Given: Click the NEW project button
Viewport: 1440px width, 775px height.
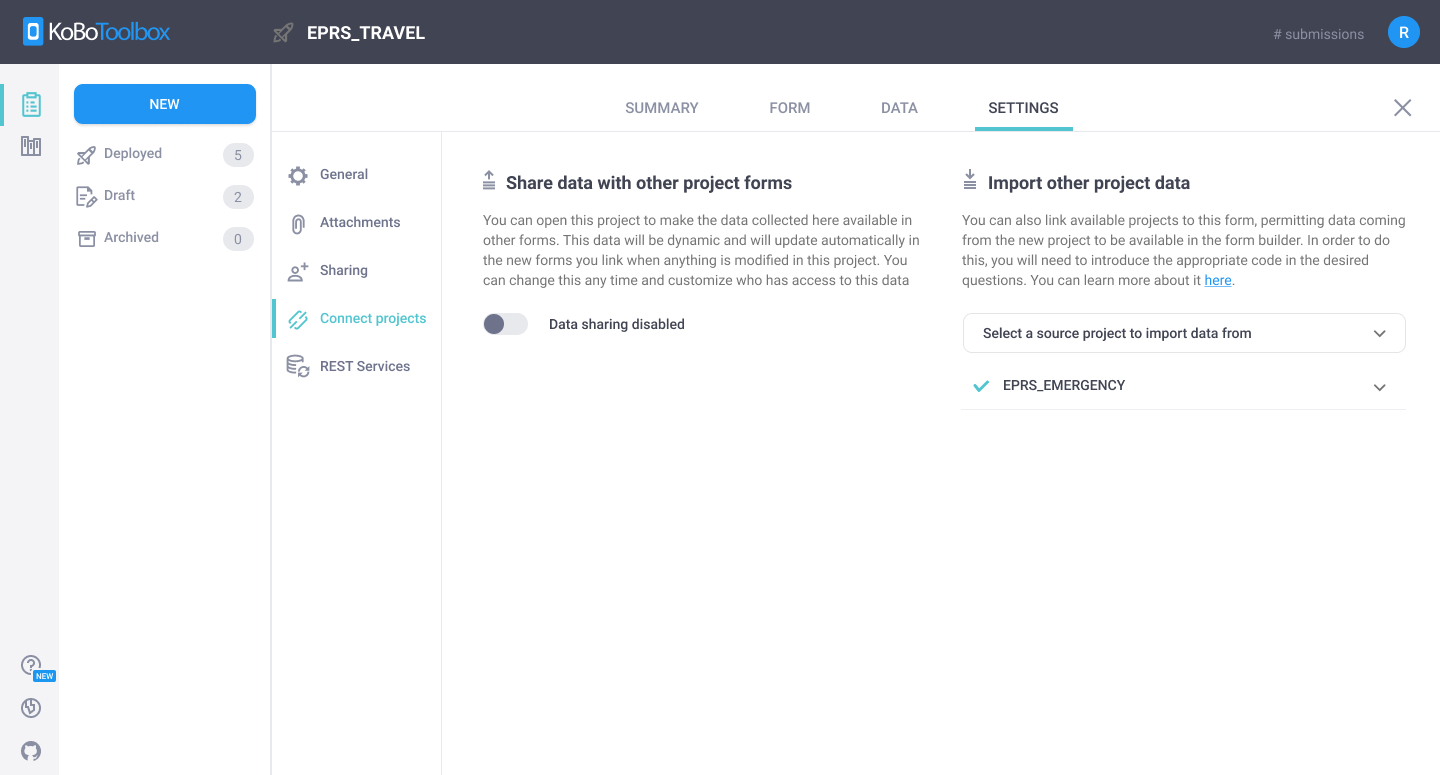Looking at the screenshot, I should (x=164, y=104).
